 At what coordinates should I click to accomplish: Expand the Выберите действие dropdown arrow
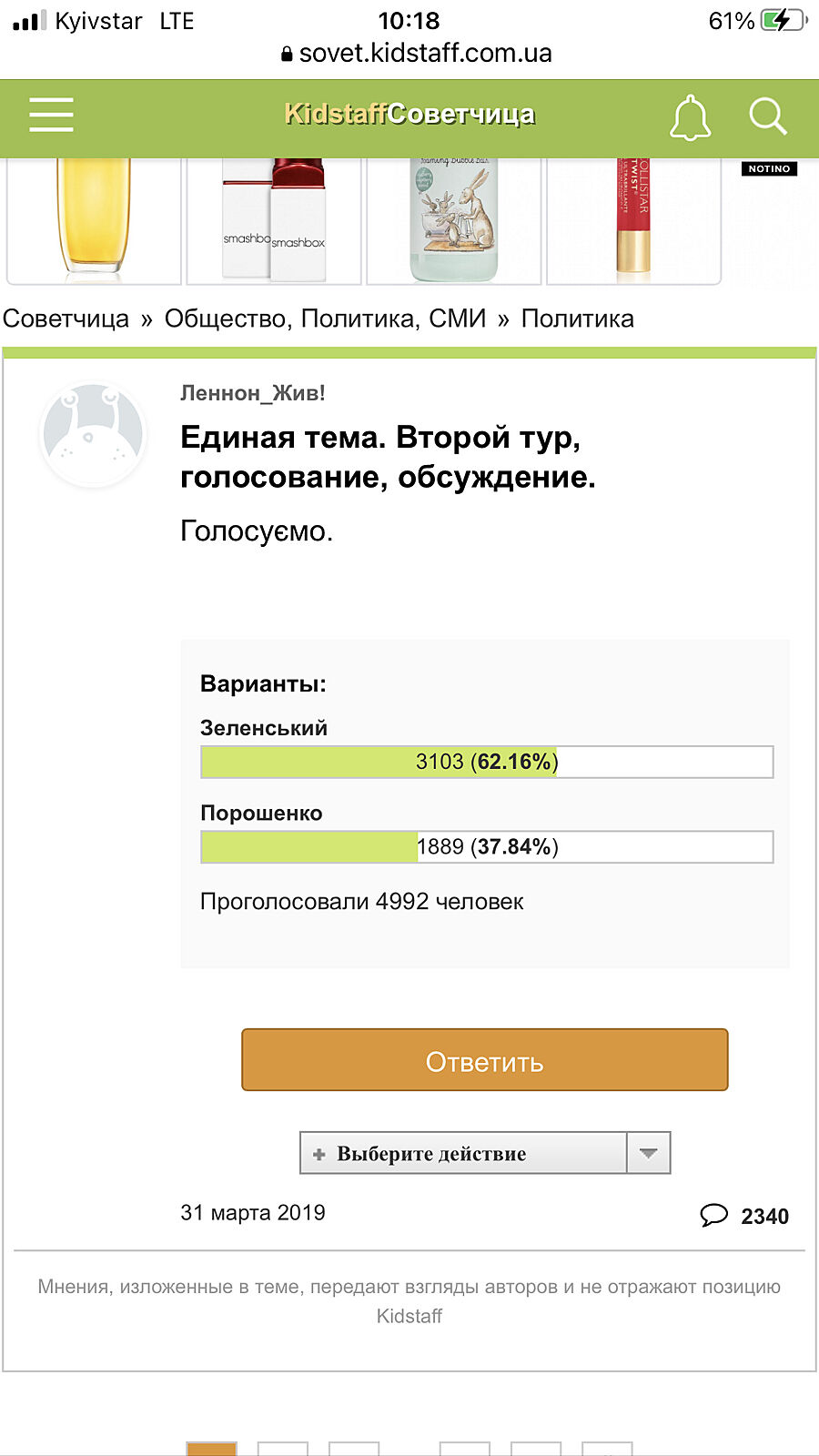click(648, 1153)
